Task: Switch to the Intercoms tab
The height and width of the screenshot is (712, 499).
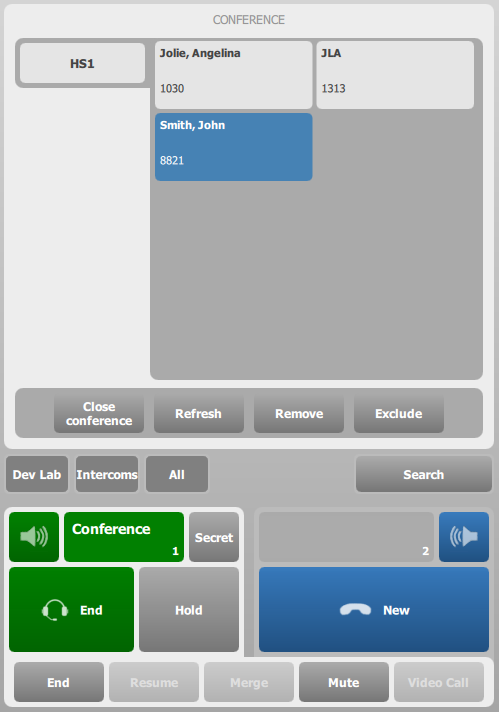Action: pyautogui.click(x=107, y=474)
